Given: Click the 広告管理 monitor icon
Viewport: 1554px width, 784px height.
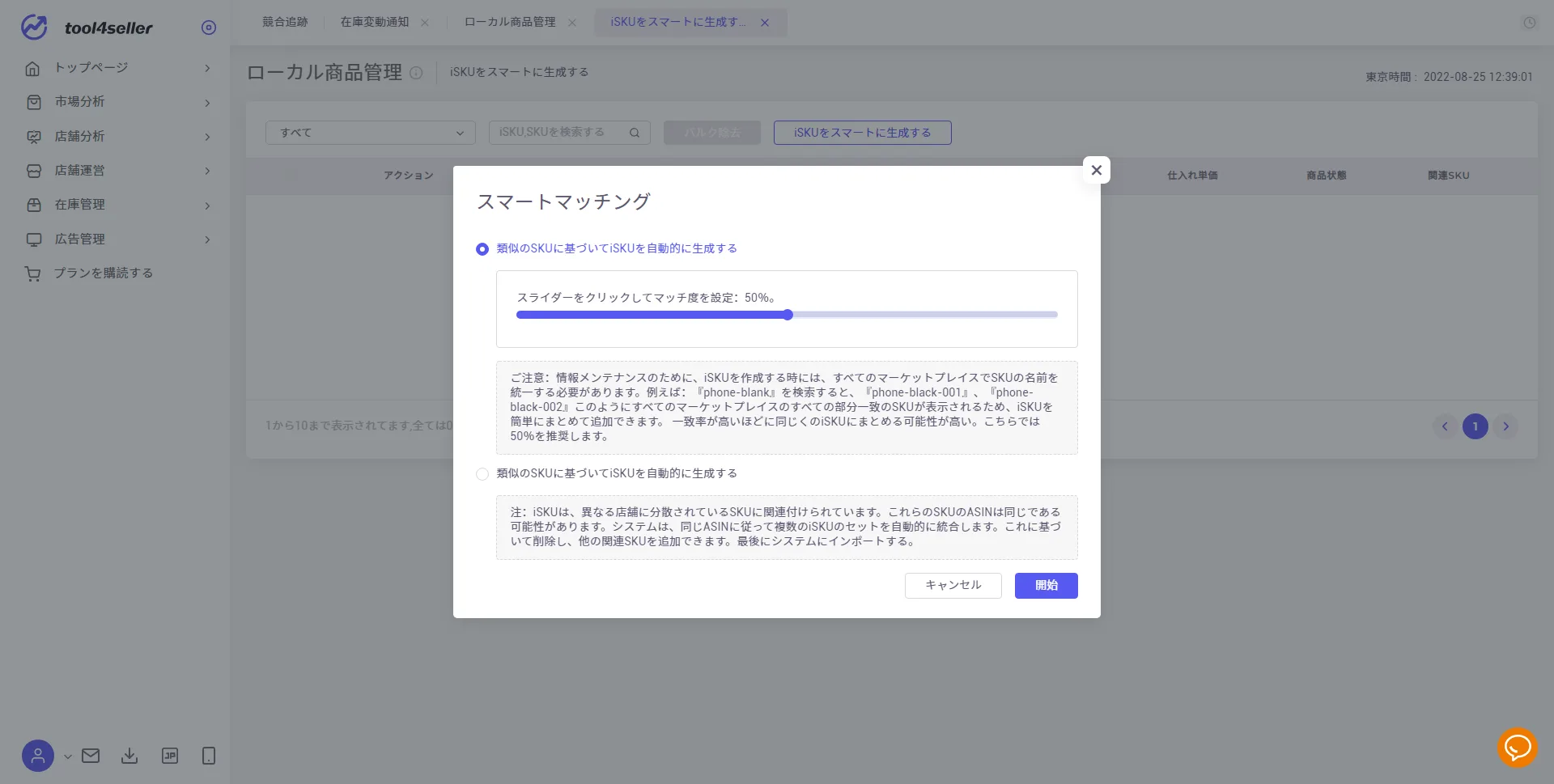Looking at the screenshot, I should pos(33,239).
